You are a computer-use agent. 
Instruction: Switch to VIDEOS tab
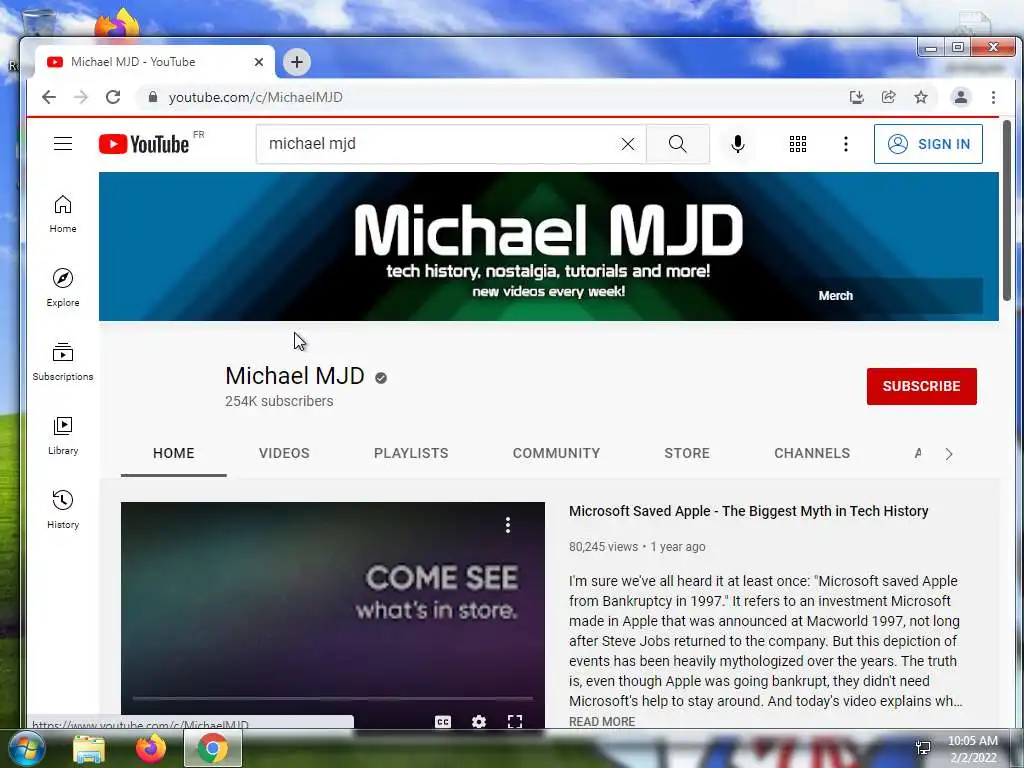[x=284, y=453]
